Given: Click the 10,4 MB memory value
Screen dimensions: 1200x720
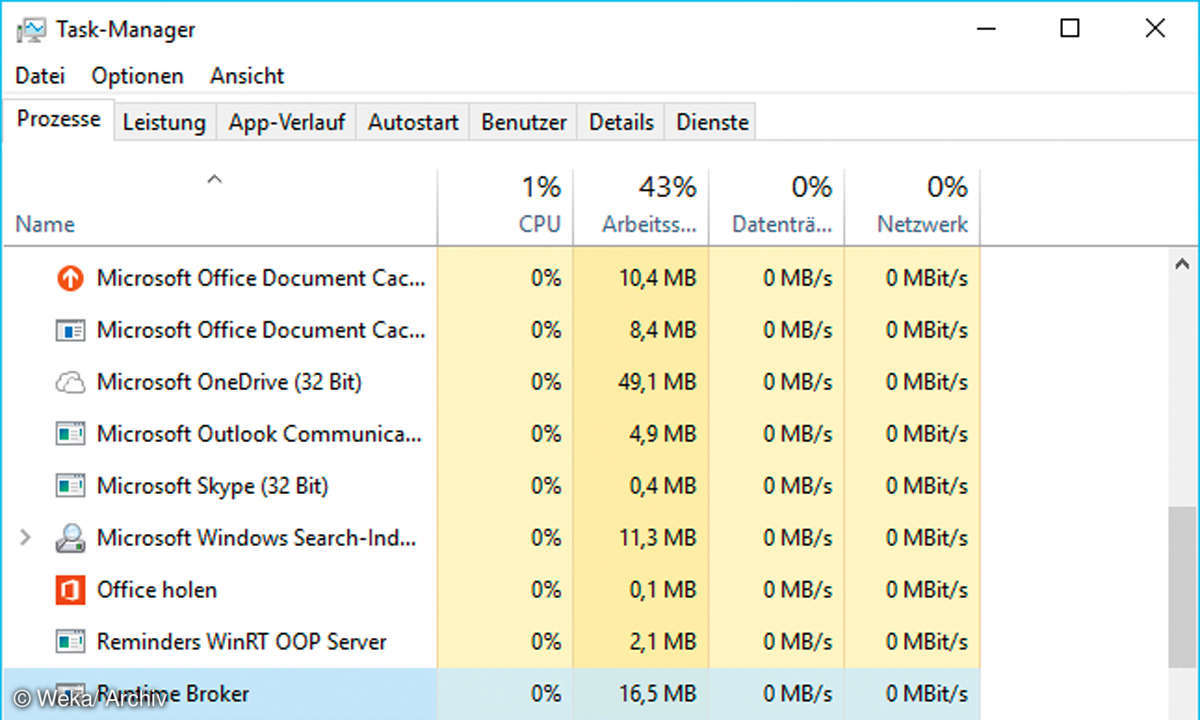Looking at the screenshot, I should 658,278.
